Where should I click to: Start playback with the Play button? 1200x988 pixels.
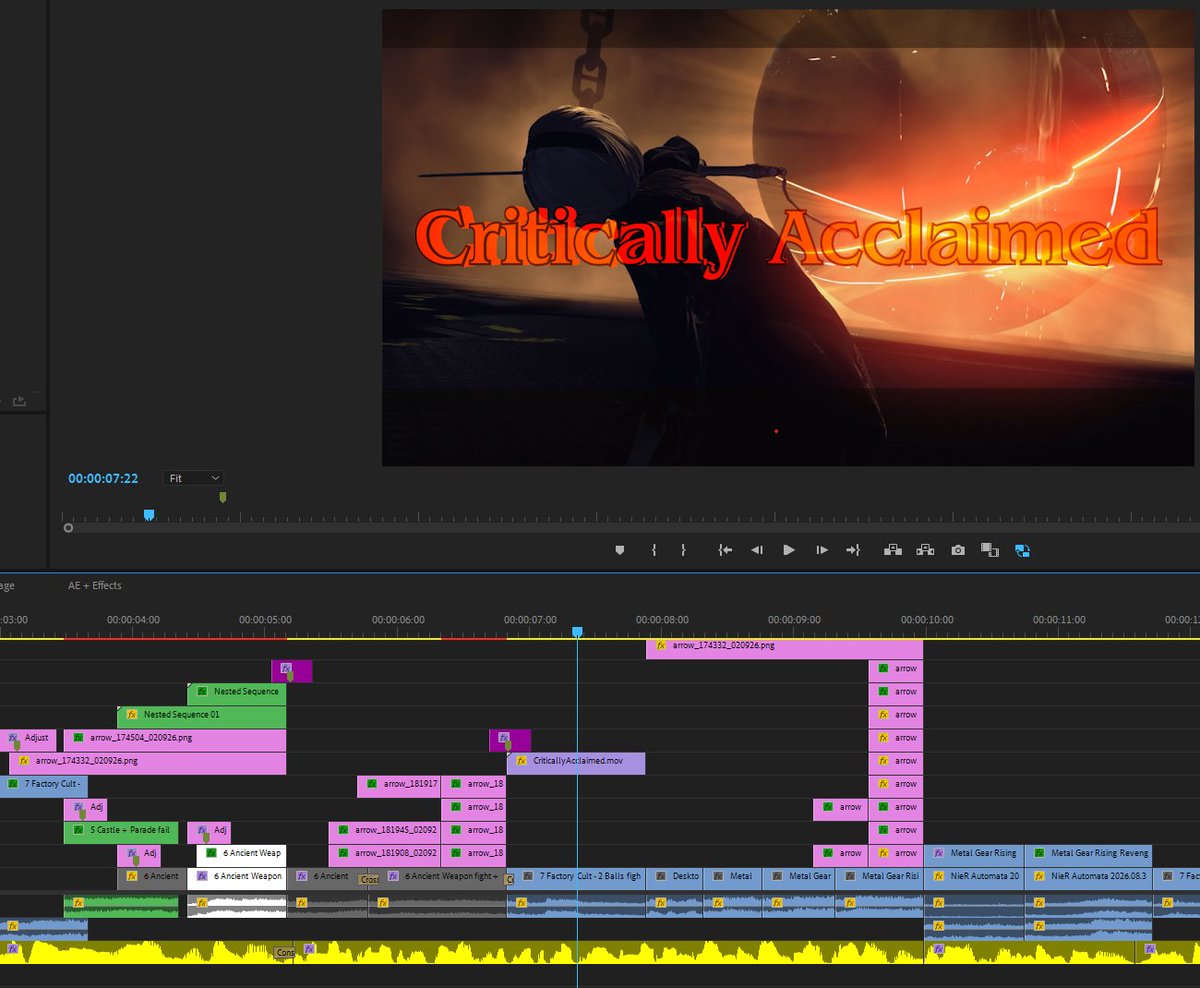click(789, 550)
